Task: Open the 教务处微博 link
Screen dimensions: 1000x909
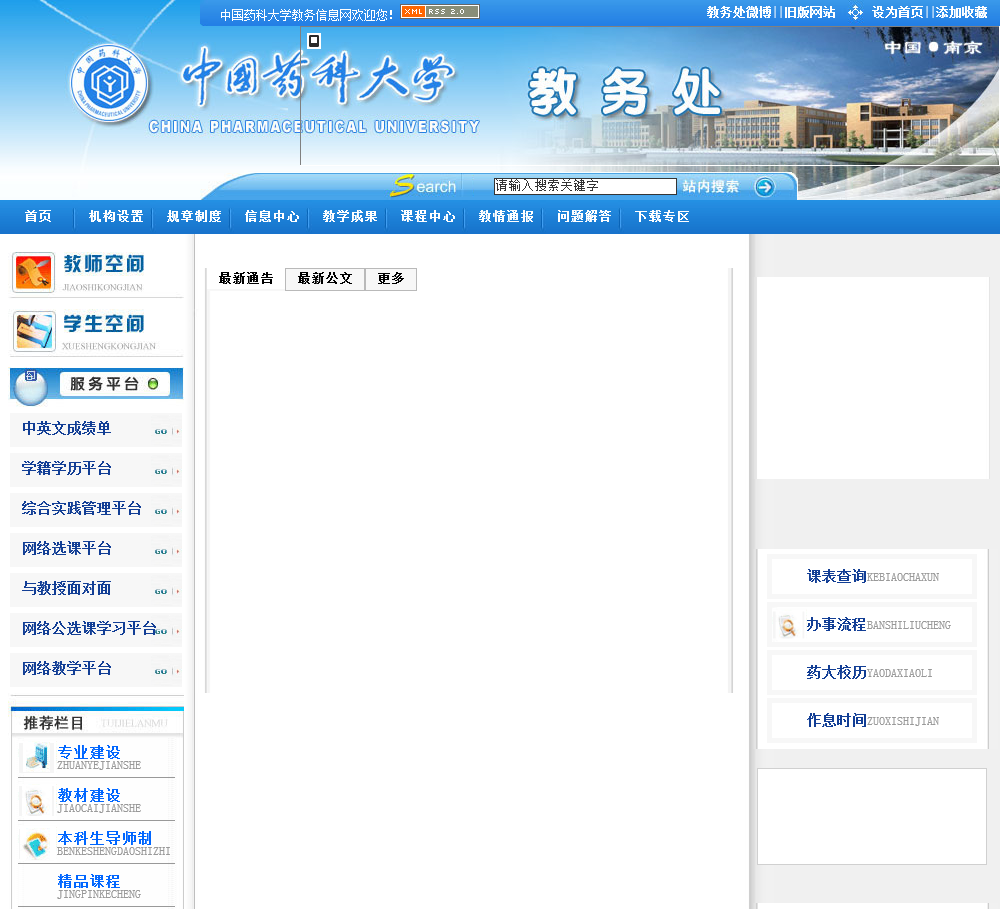Action: pos(739,13)
